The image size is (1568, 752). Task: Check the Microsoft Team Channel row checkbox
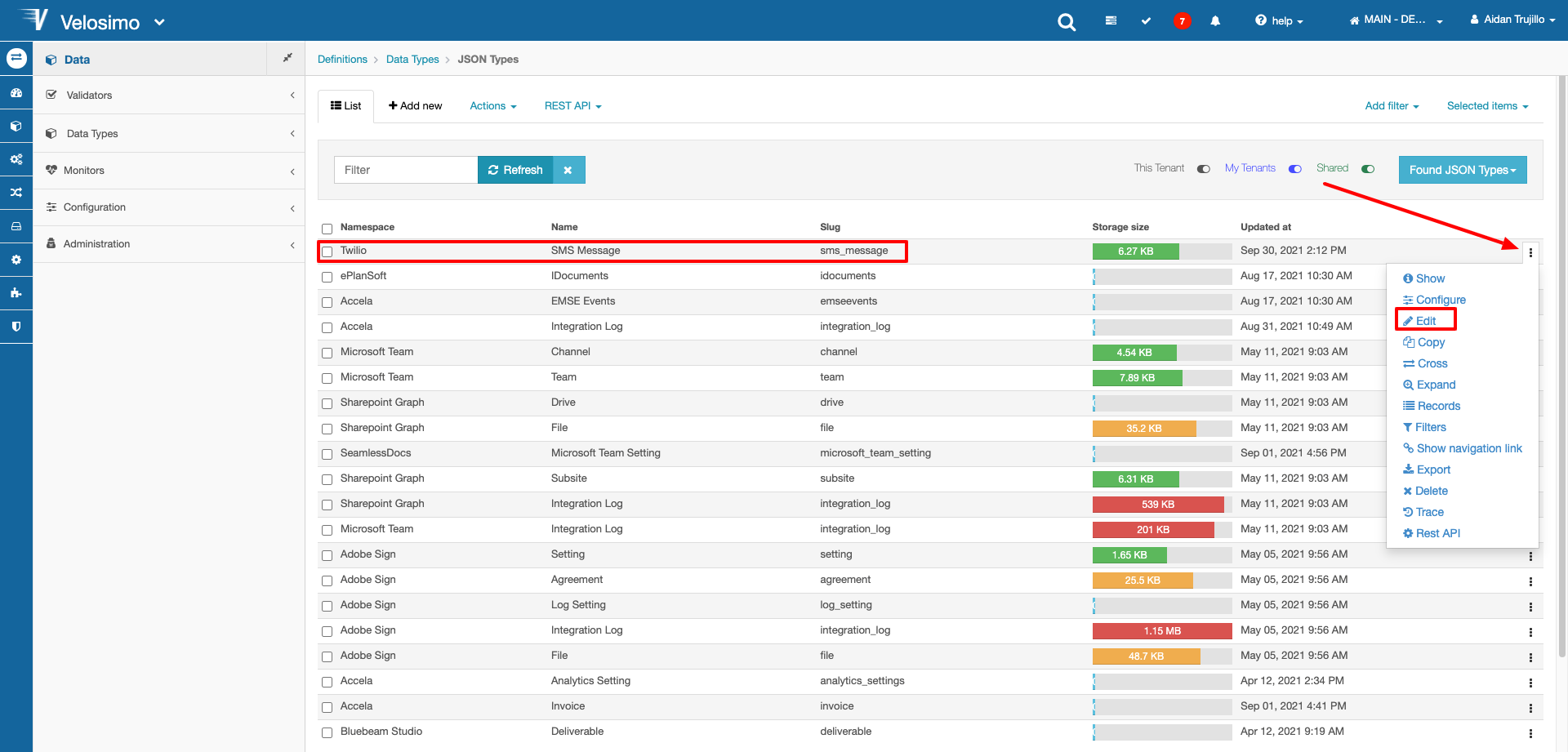pyautogui.click(x=327, y=353)
